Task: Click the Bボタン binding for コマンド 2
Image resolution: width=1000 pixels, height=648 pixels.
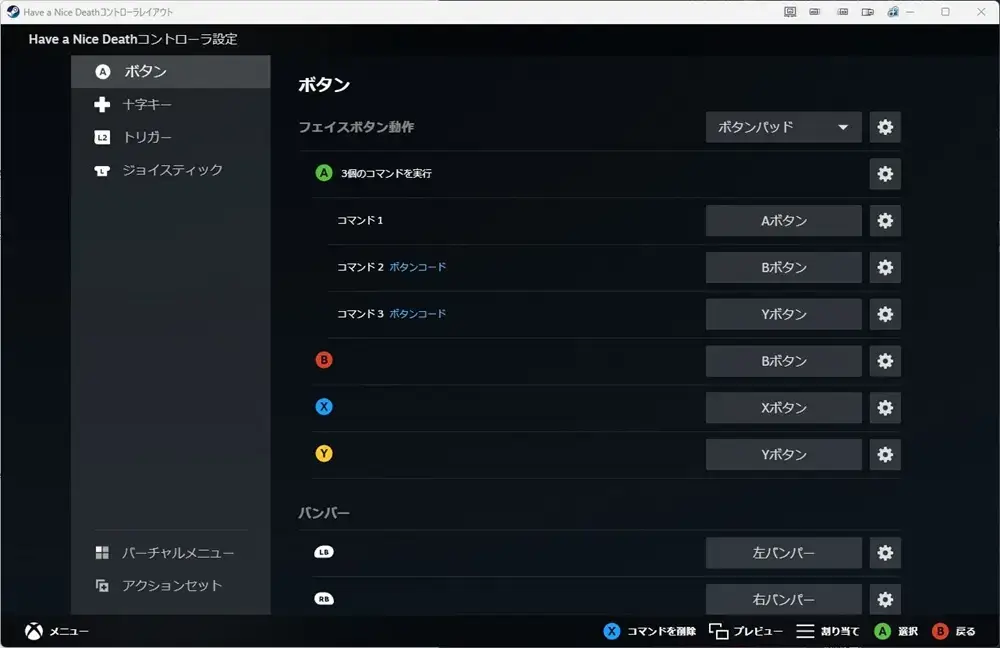Action: click(783, 267)
